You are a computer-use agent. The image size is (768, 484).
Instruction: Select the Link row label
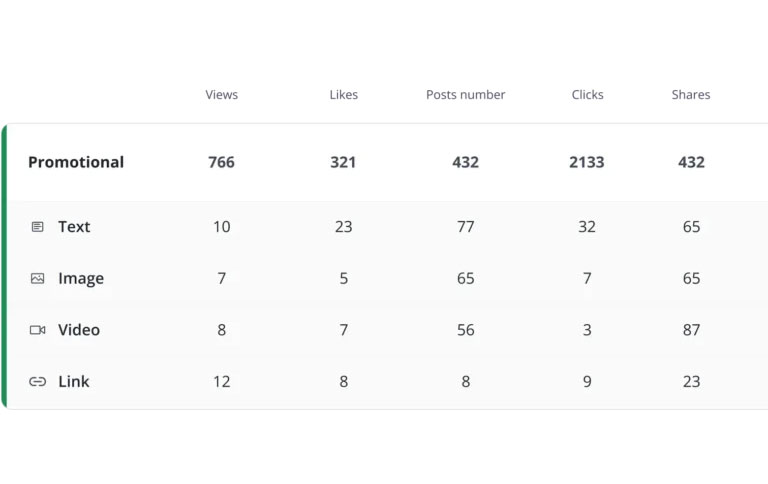[74, 382]
